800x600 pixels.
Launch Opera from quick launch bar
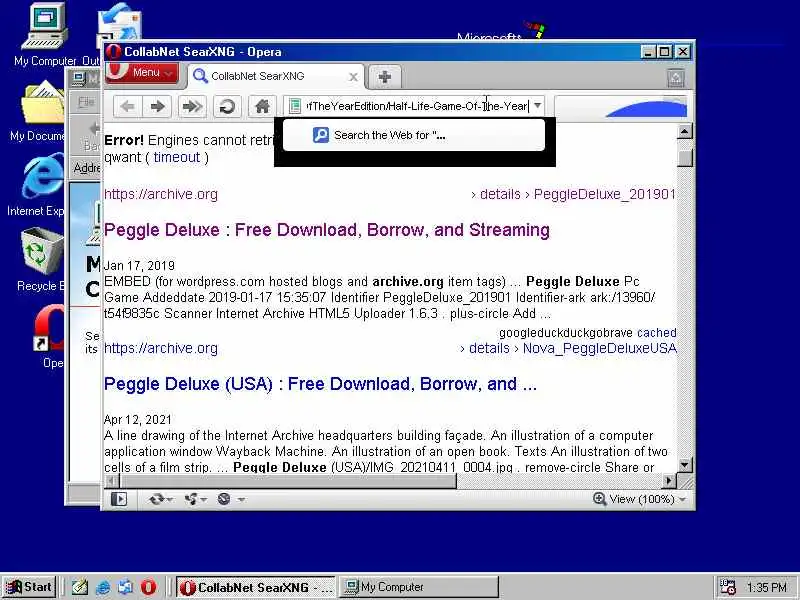tap(148, 587)
